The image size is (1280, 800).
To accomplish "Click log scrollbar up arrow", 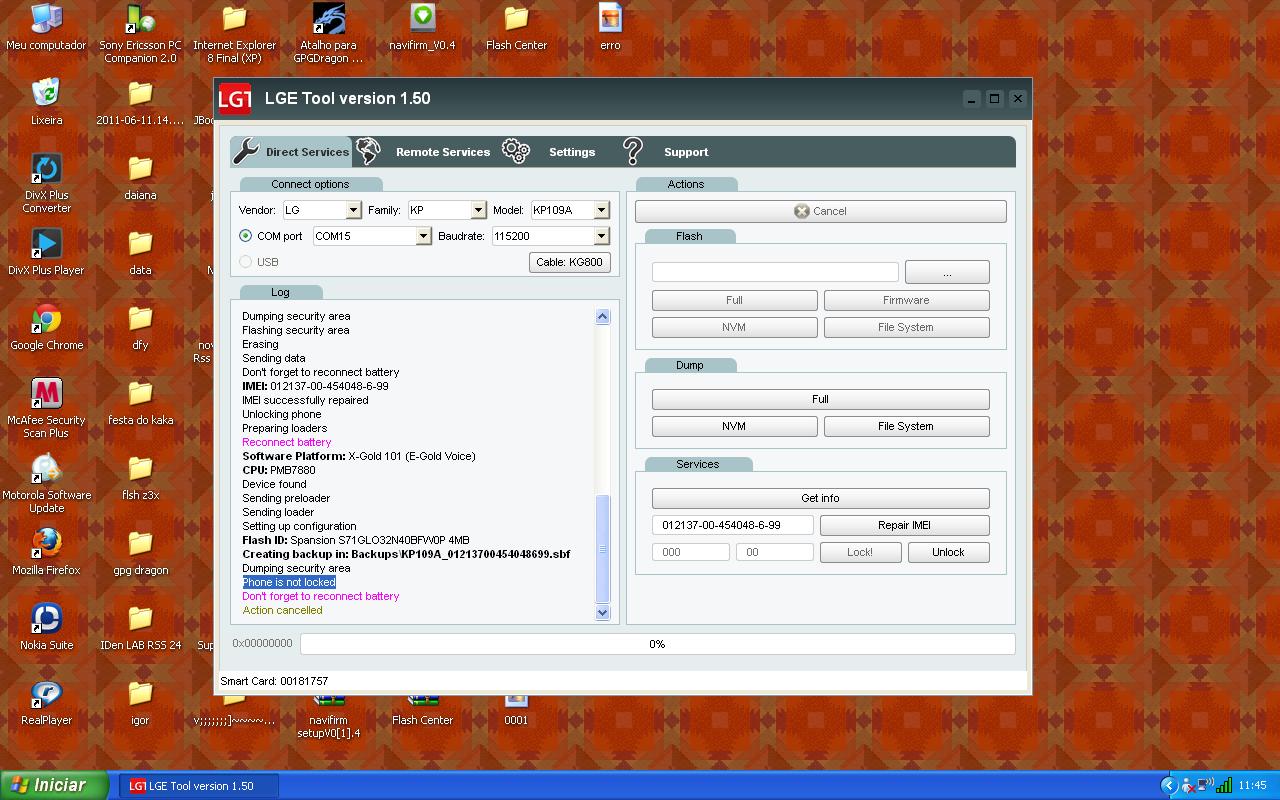I will [602, 316].
